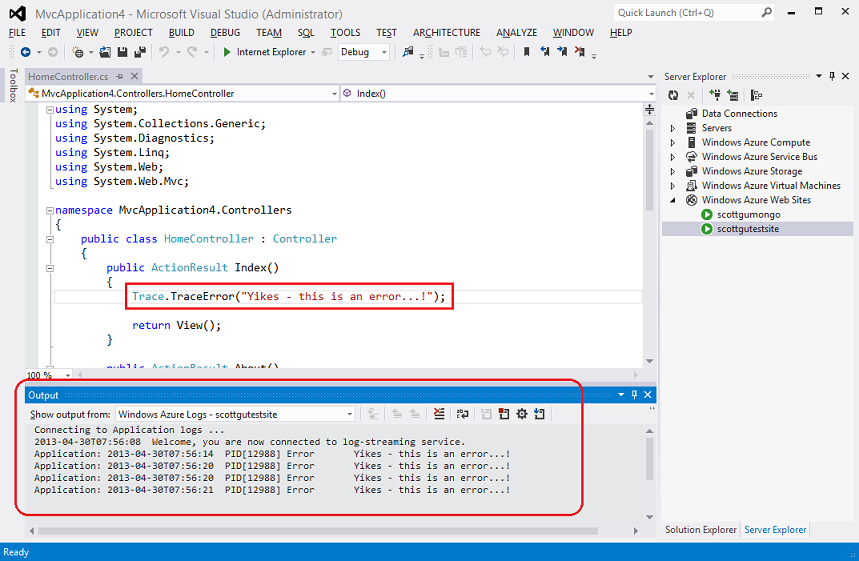Click the Save All toolbar icon
This screenshot has height=561, width=859.
[x=140, y=52]
